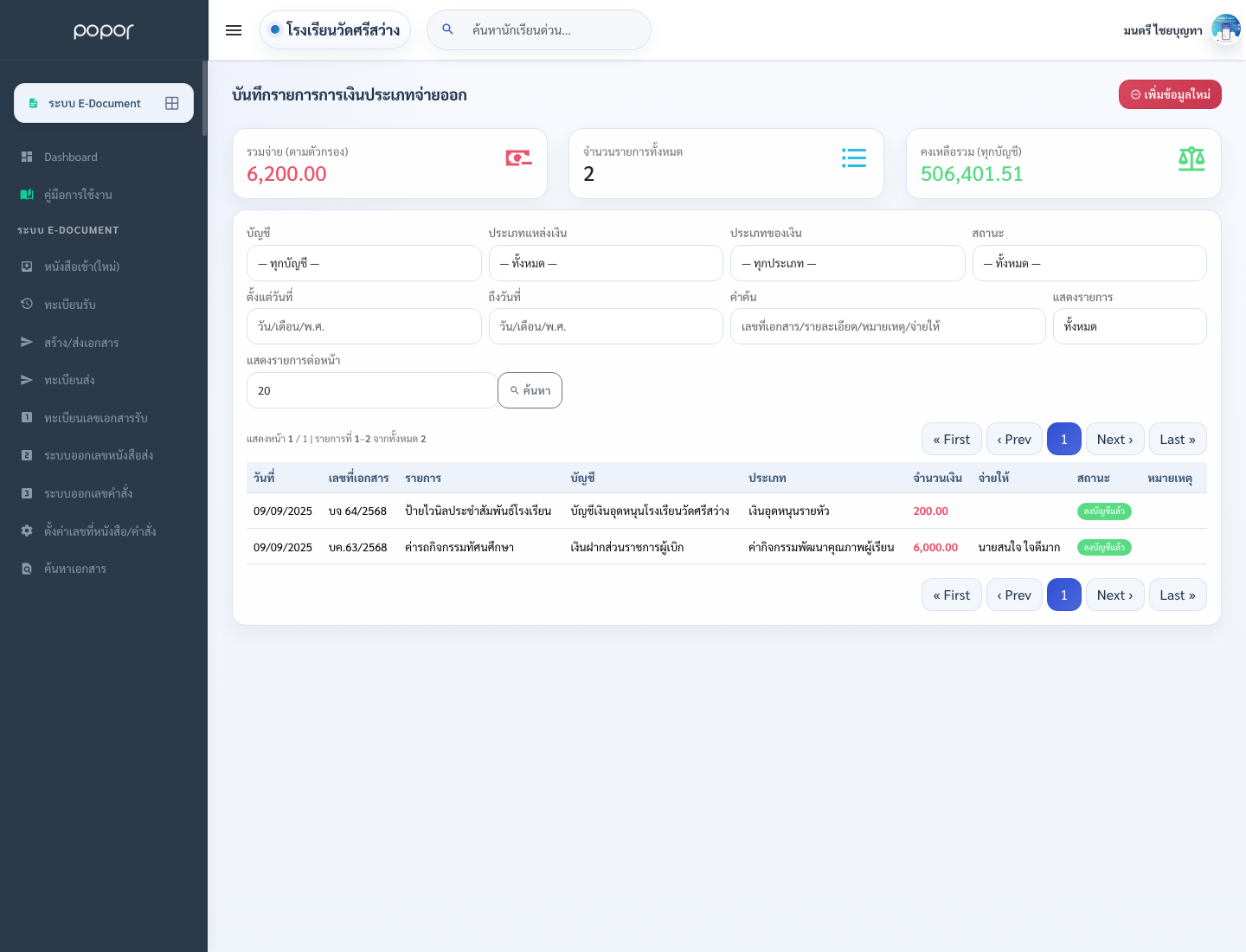Click the ค่ารถกิจกรรมทัศนศึกษา row text
Image resolution: width=1246 pixels, height=952 pixels.
point(459,547)
